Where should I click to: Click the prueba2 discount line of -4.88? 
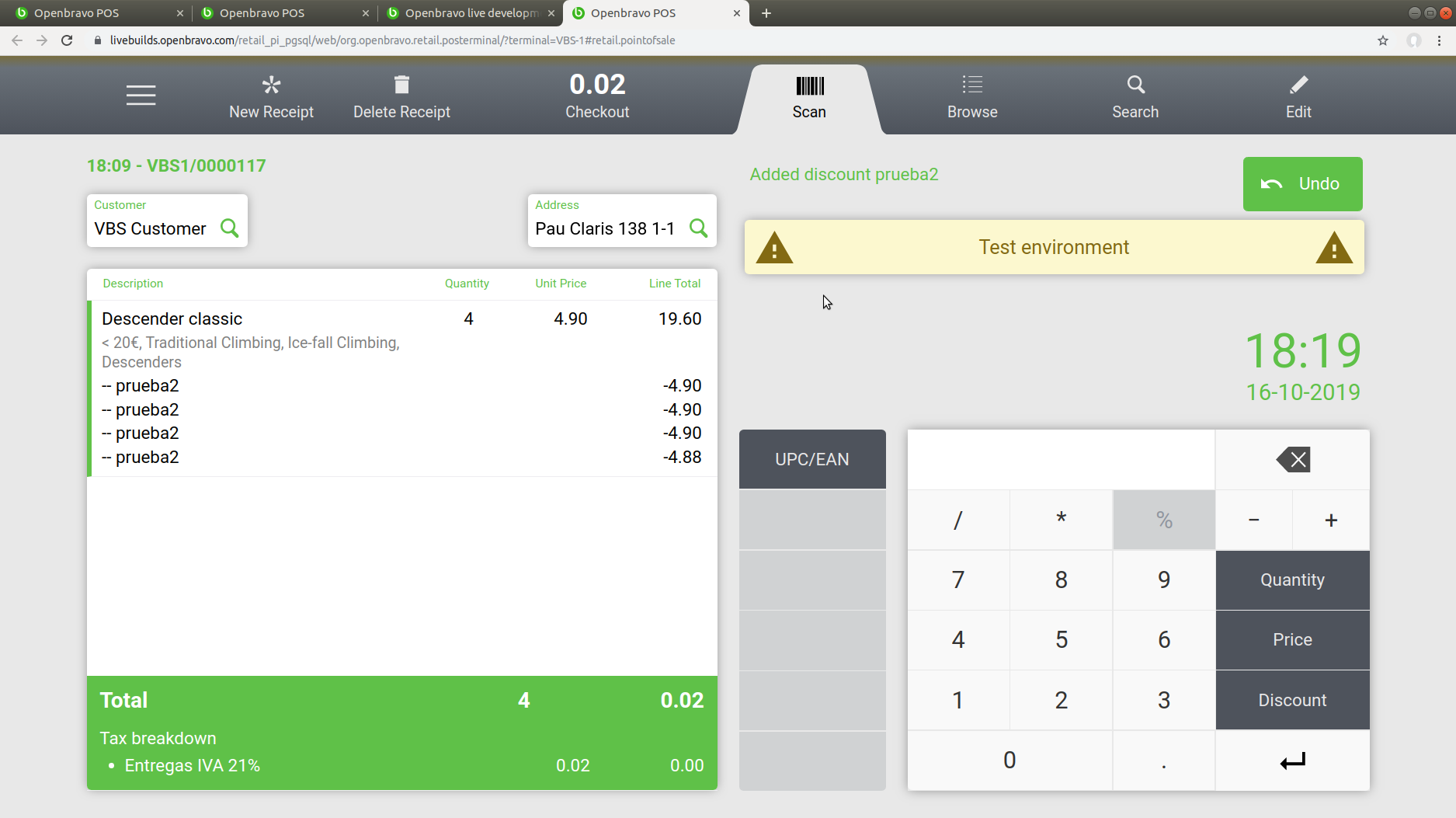click(402, 458)
